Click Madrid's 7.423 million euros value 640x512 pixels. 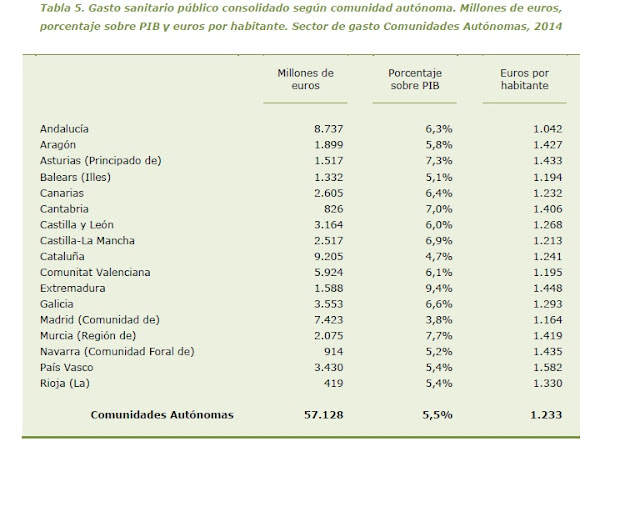pos(329,320)
